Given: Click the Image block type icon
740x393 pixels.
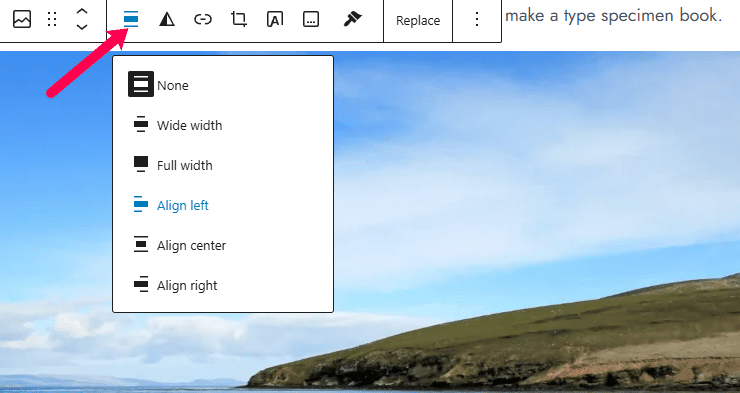Looking at the screenshot, I should pos(22,19).
